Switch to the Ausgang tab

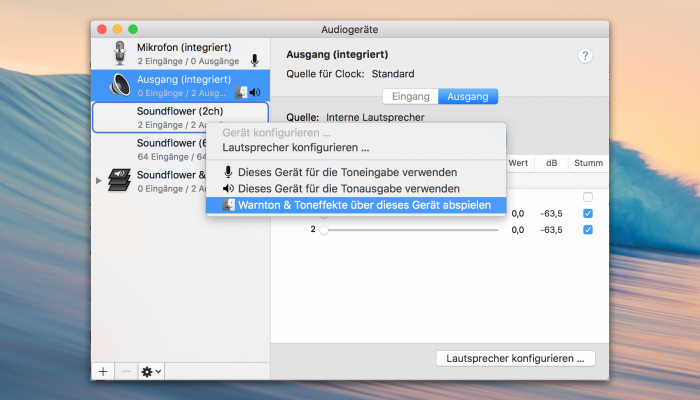pyautogui.click(x=468, y=96)
